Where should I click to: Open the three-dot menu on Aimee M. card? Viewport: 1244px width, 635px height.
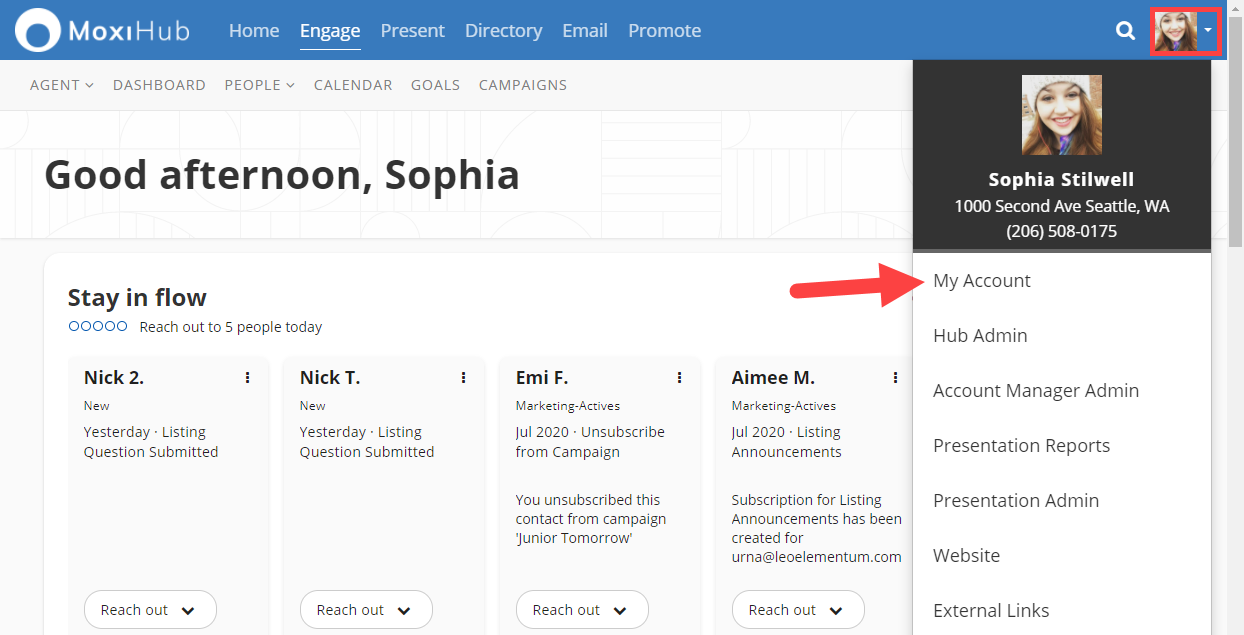coord(895,378)
